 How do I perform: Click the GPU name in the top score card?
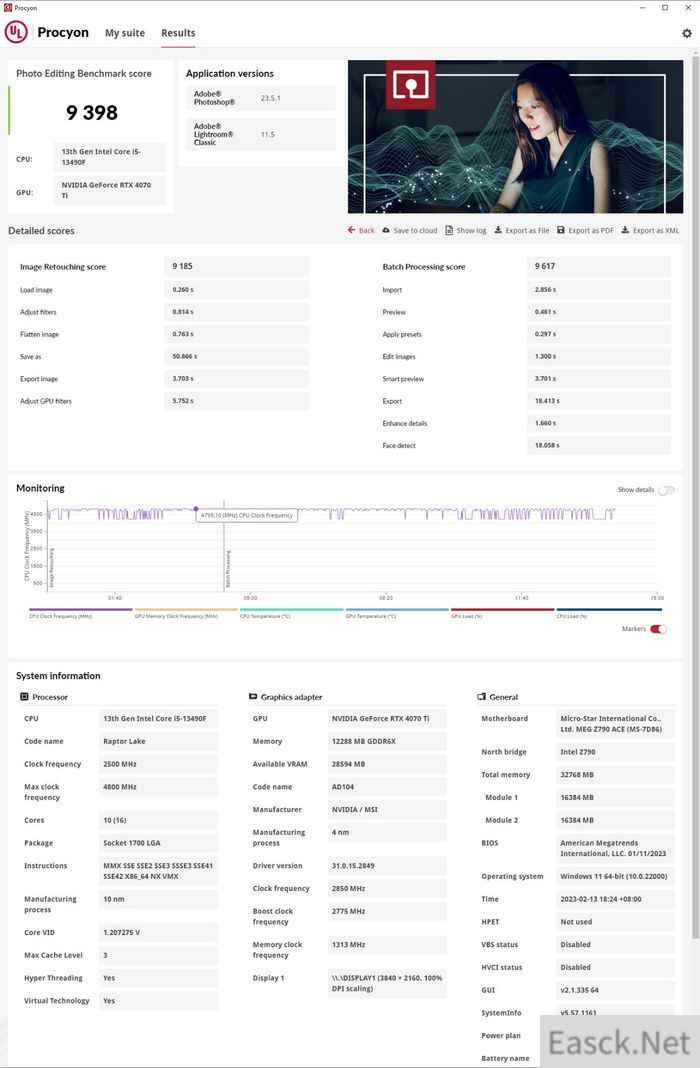pos(110,190)
